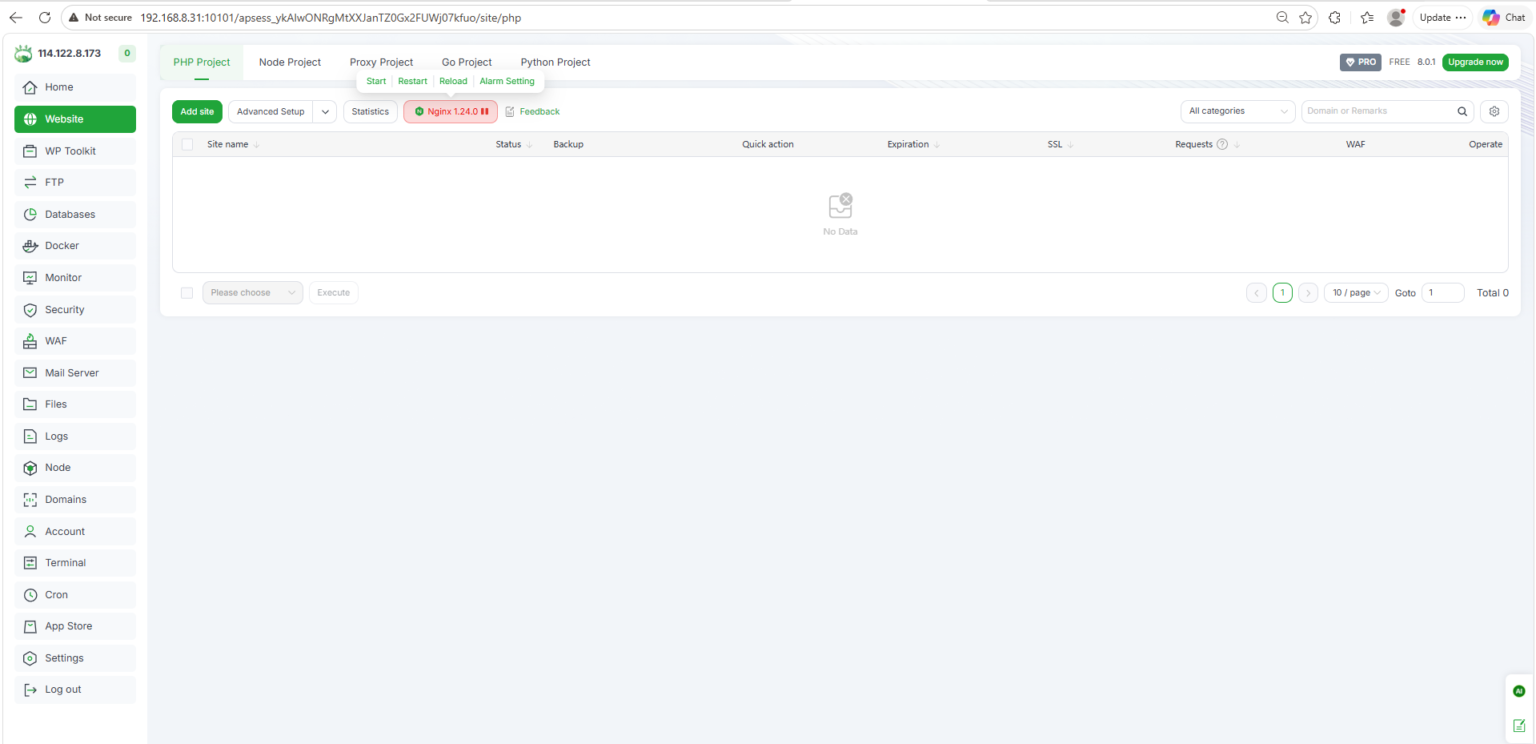Open browser extensions puzzle icon
Viewport: 1536px width, 744px height.
click(1334, 17)
